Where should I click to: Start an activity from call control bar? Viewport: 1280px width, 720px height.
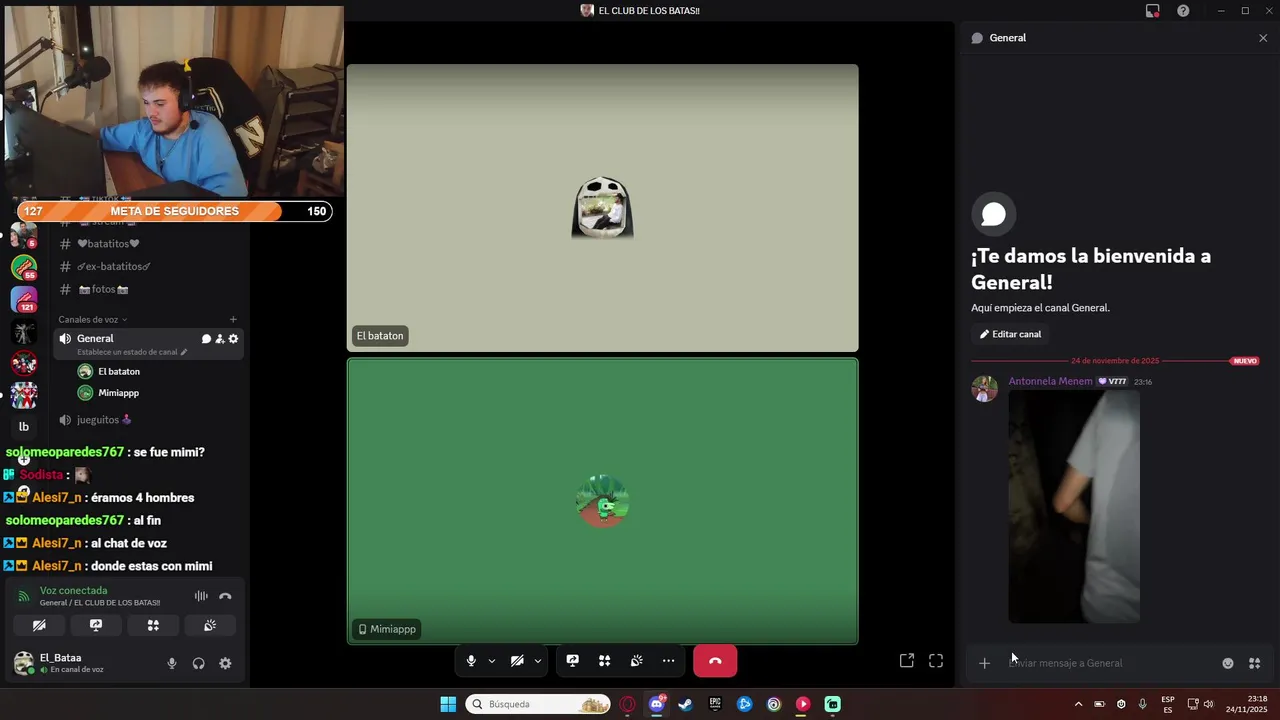tap(605, 661)
